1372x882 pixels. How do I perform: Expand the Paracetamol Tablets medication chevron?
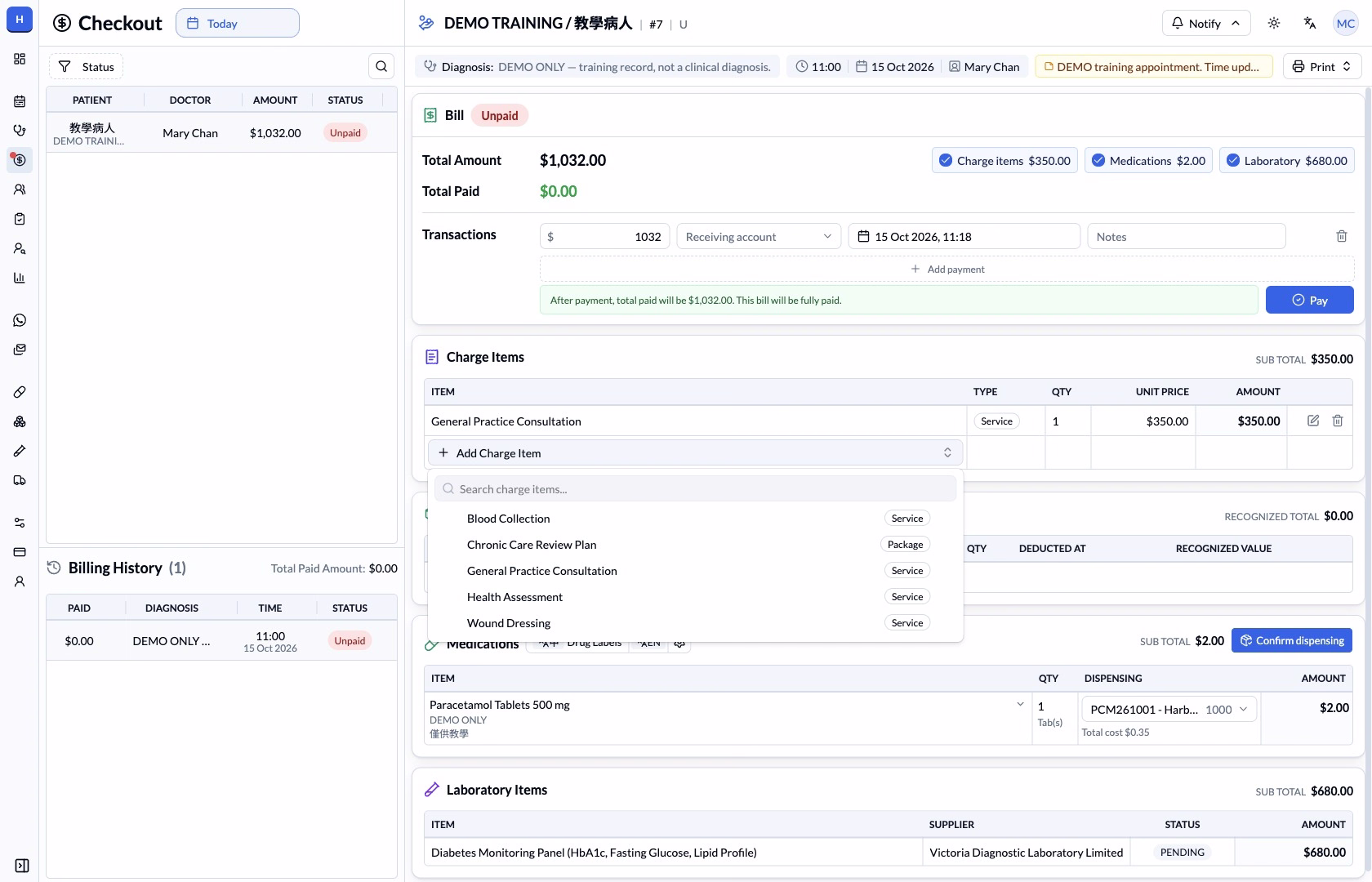pos(1020,704)
